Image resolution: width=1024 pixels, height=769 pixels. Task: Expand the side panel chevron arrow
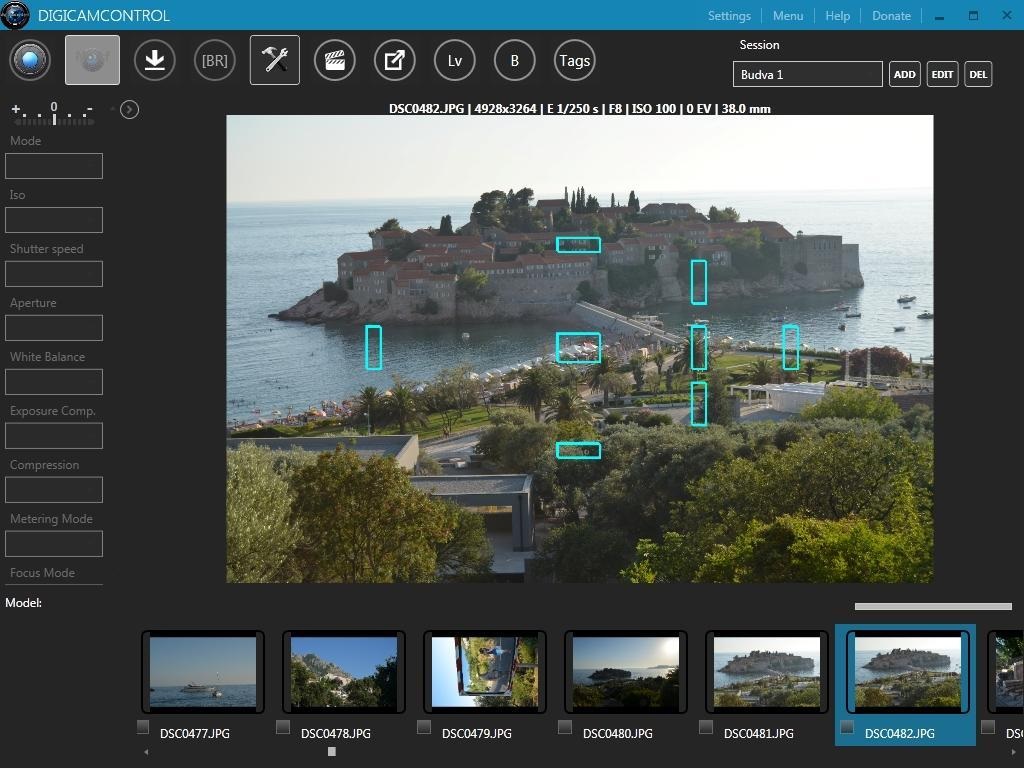[129, 109]
